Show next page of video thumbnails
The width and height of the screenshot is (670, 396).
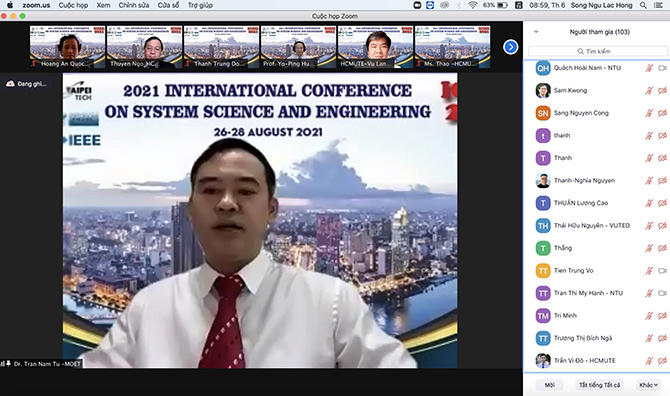click(511, 47)
